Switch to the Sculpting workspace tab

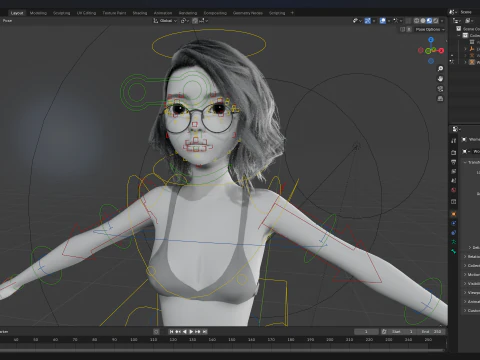[62, 13]
